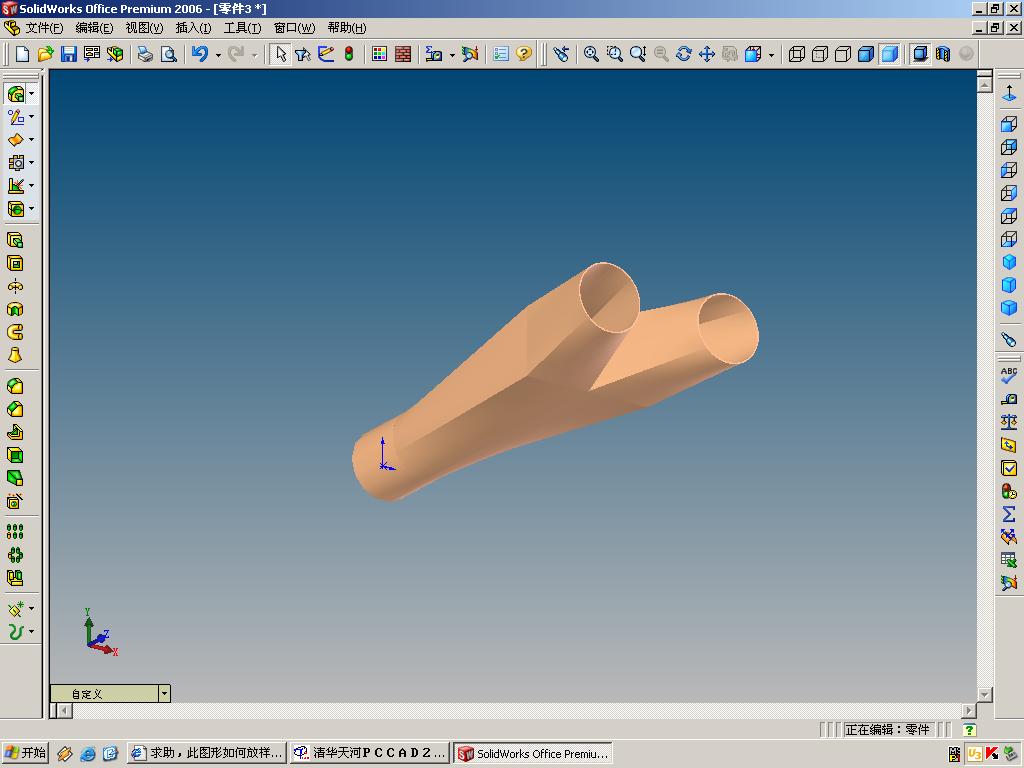Toggle selection filter toolbar
The image size is (1024, 768).
302,54
